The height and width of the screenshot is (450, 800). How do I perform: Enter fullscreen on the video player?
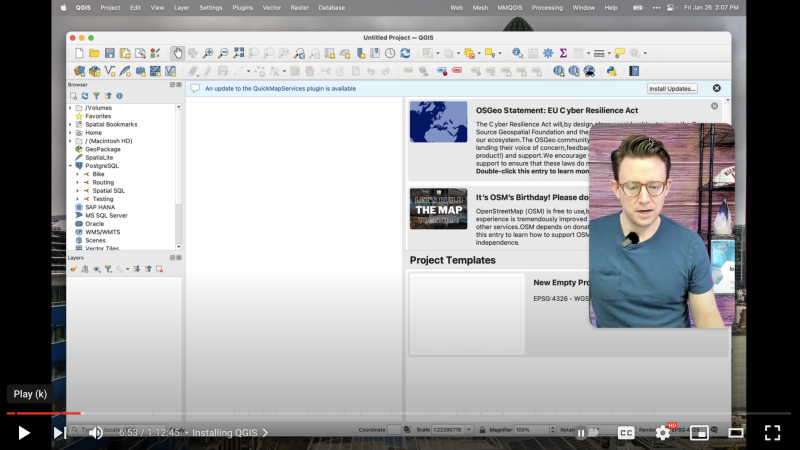[x=772, y=433]
